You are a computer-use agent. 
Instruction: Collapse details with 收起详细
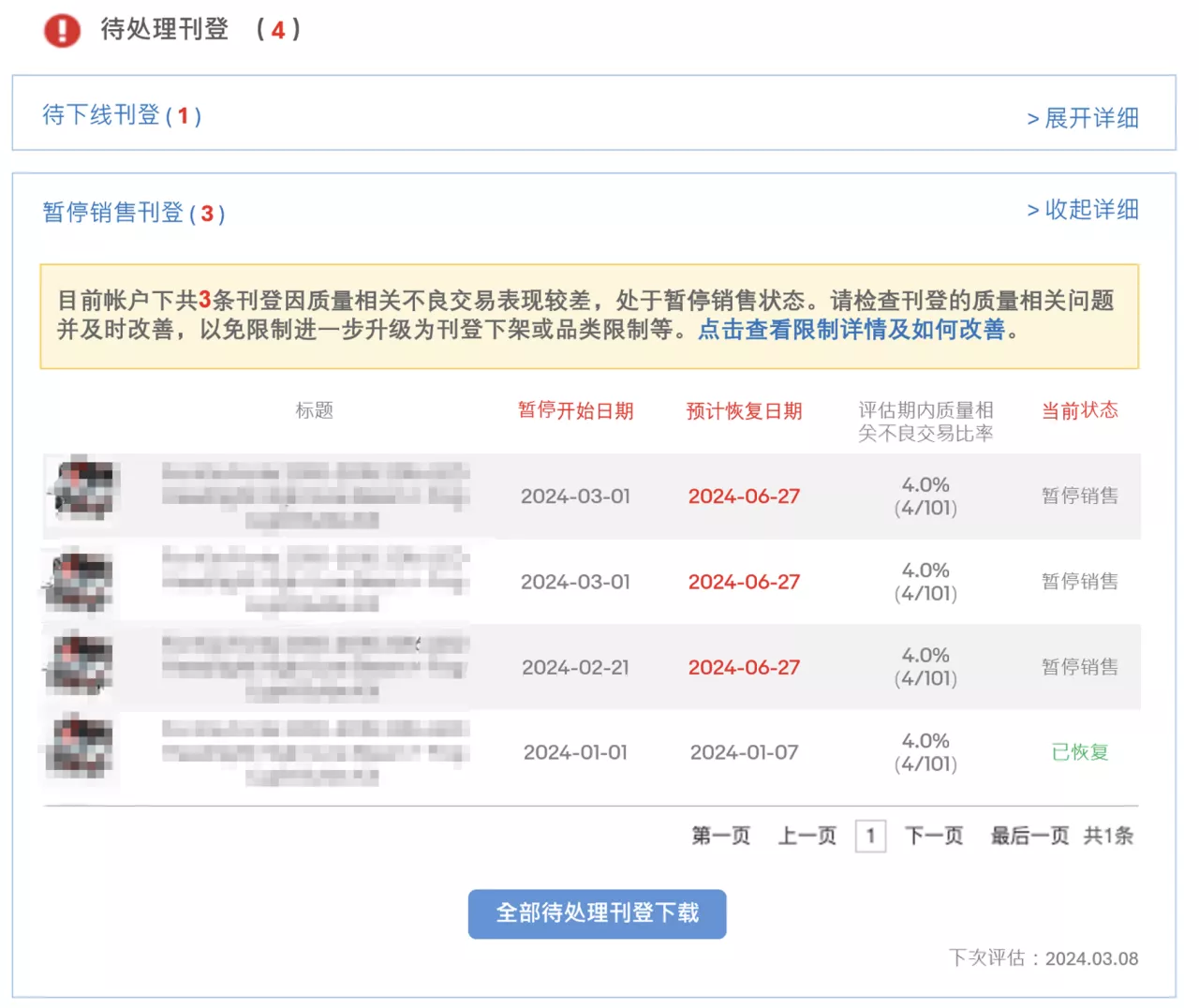coord(1083,210)
